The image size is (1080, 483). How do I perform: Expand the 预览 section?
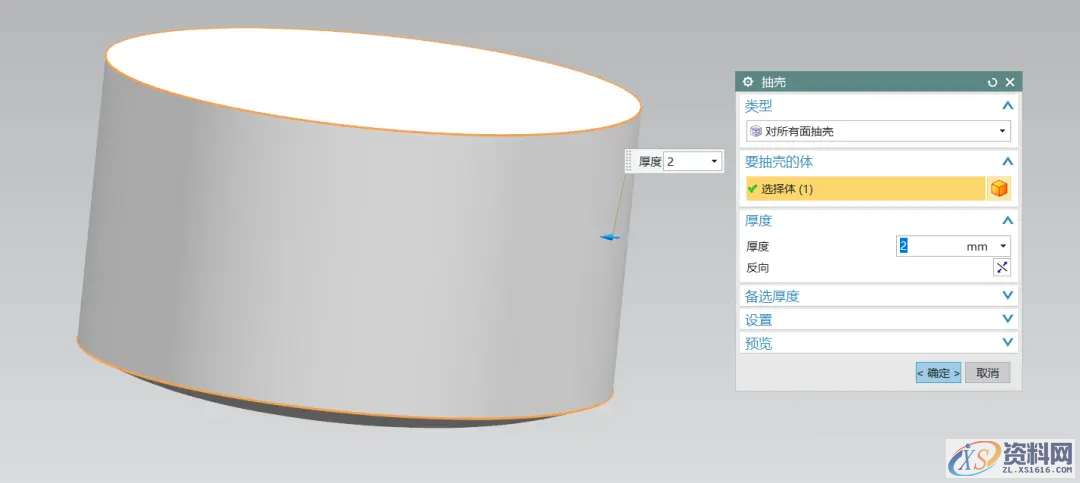point(1007,343)
